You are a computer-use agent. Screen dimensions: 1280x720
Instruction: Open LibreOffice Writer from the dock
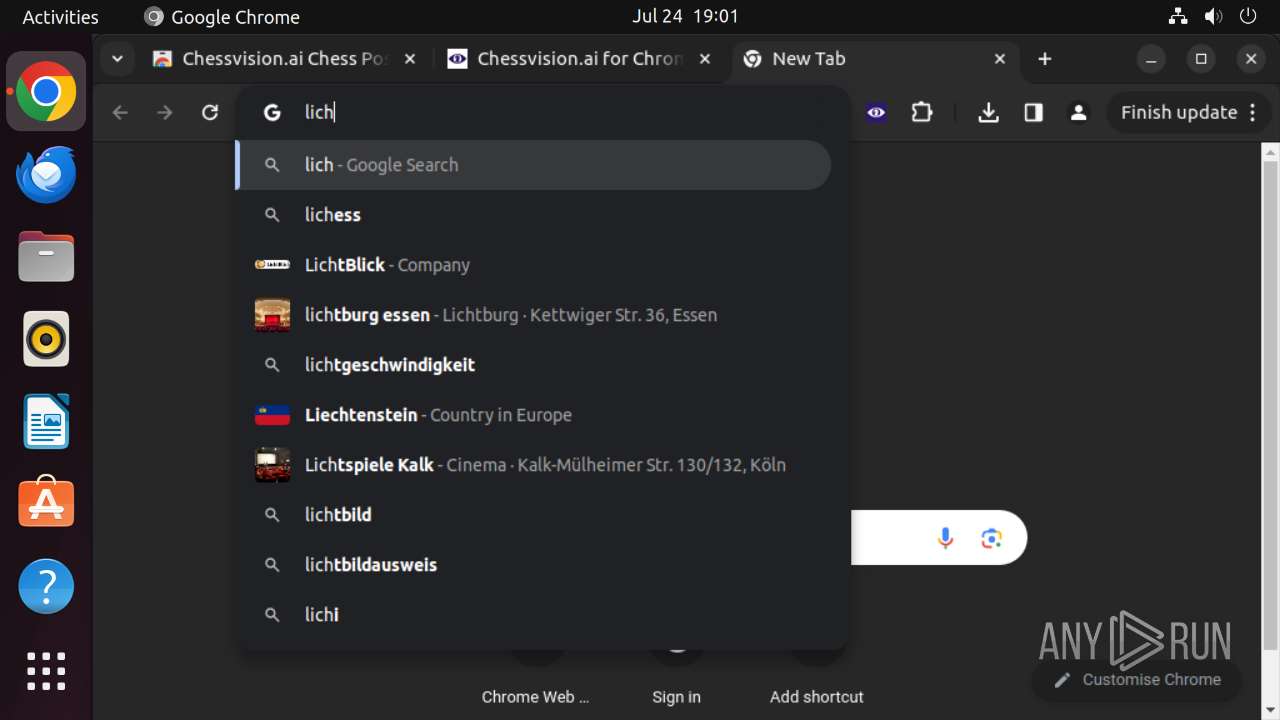(x=46, y=421)
